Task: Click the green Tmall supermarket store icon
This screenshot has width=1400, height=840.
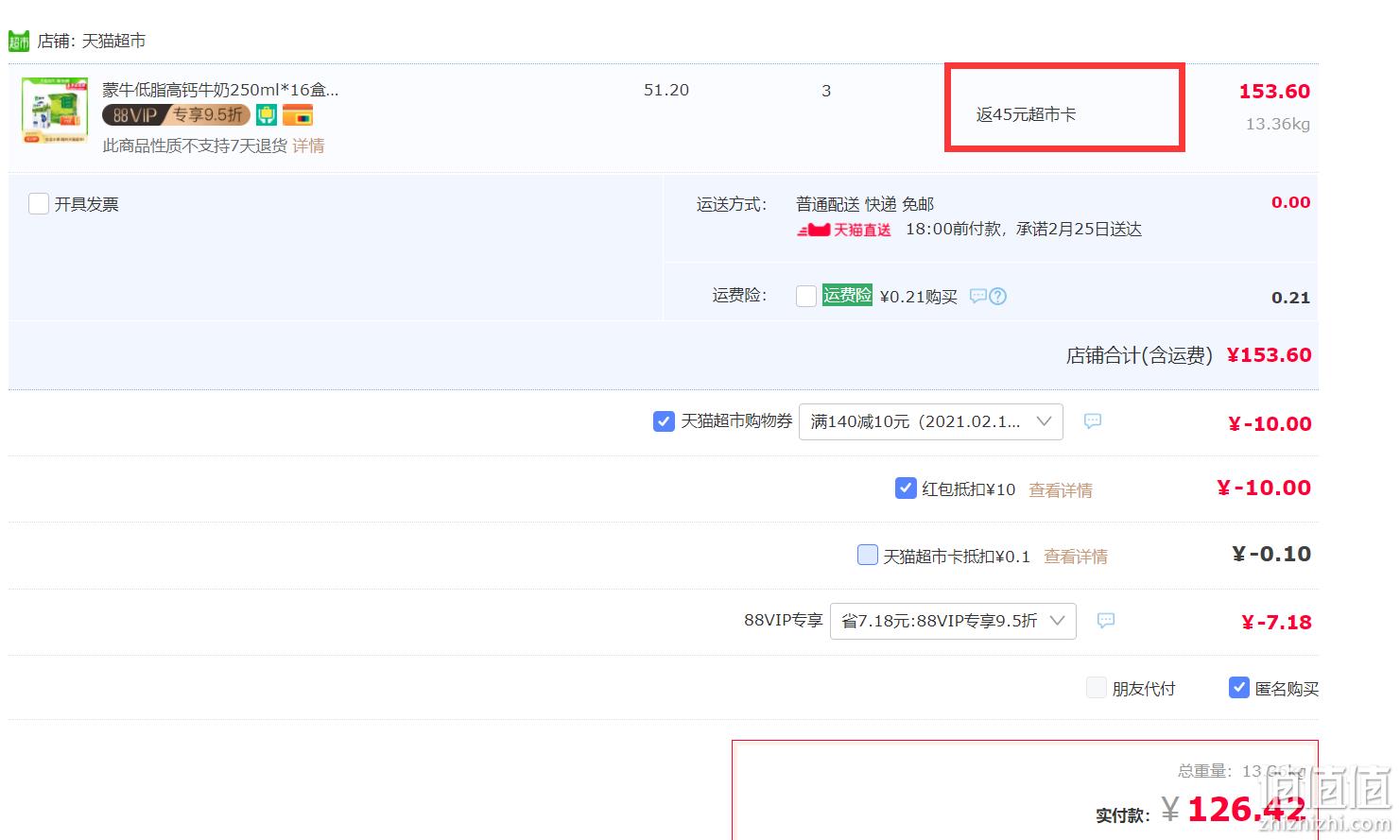Action: 19,41
